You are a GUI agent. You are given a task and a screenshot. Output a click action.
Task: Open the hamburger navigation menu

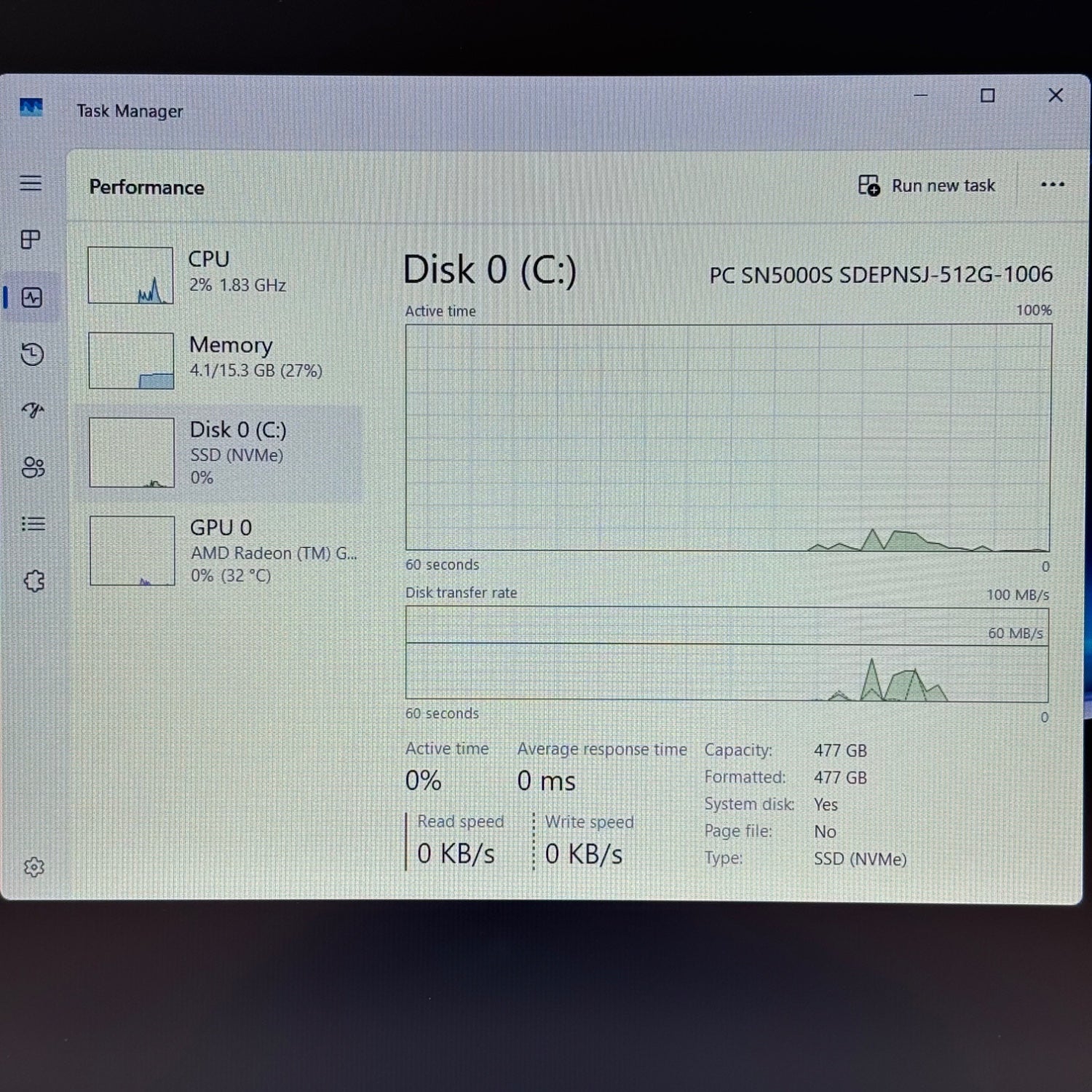coord(31,183)
